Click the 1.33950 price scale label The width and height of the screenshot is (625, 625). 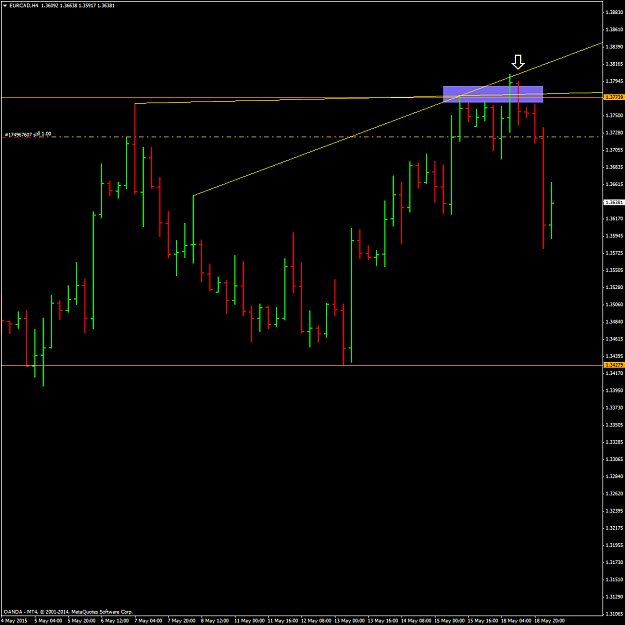pyautogui.click(x=614, y=390)
